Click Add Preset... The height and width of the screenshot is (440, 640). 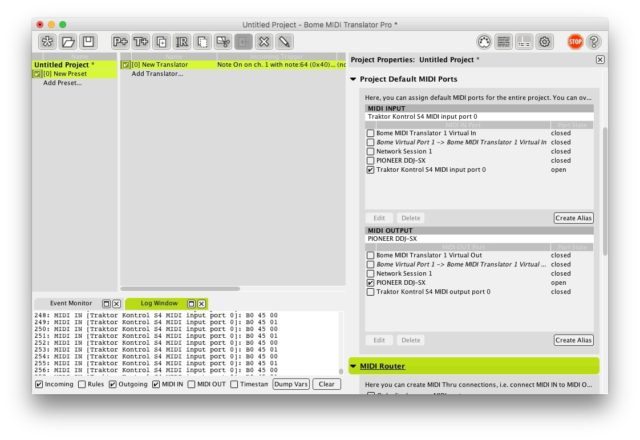[62, 83]
